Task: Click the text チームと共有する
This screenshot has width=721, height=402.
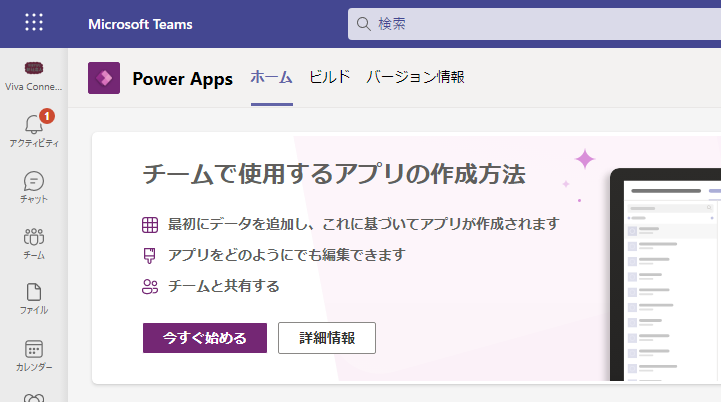Action: point(224,286)
